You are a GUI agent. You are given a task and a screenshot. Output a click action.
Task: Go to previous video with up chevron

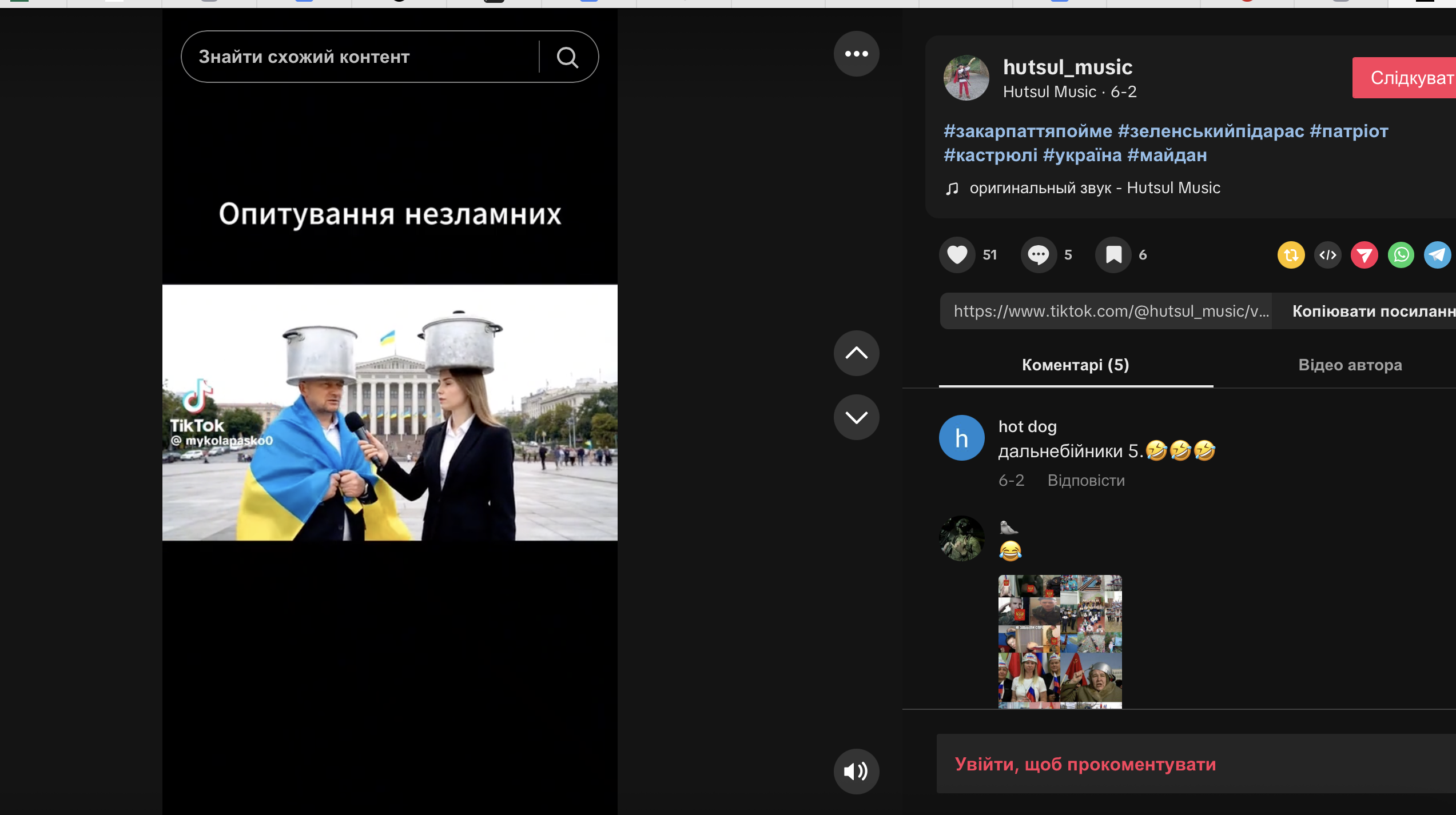[856, 353]
